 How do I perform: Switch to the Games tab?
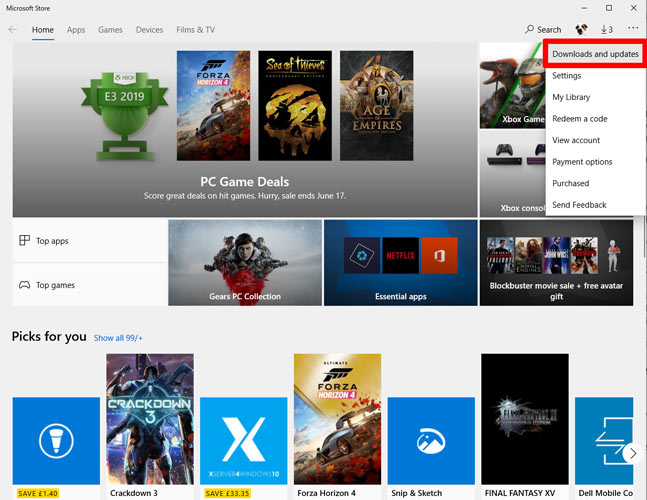(x=110, y=30)
